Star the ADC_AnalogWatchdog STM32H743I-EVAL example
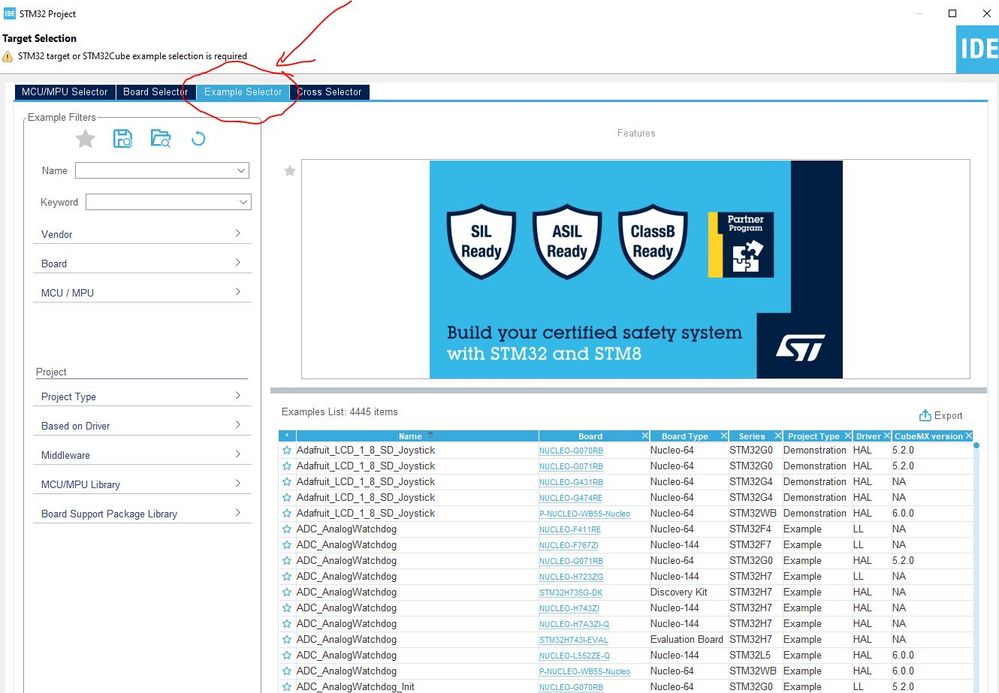This screenshot has height=693, width=999. pos(287,639)
